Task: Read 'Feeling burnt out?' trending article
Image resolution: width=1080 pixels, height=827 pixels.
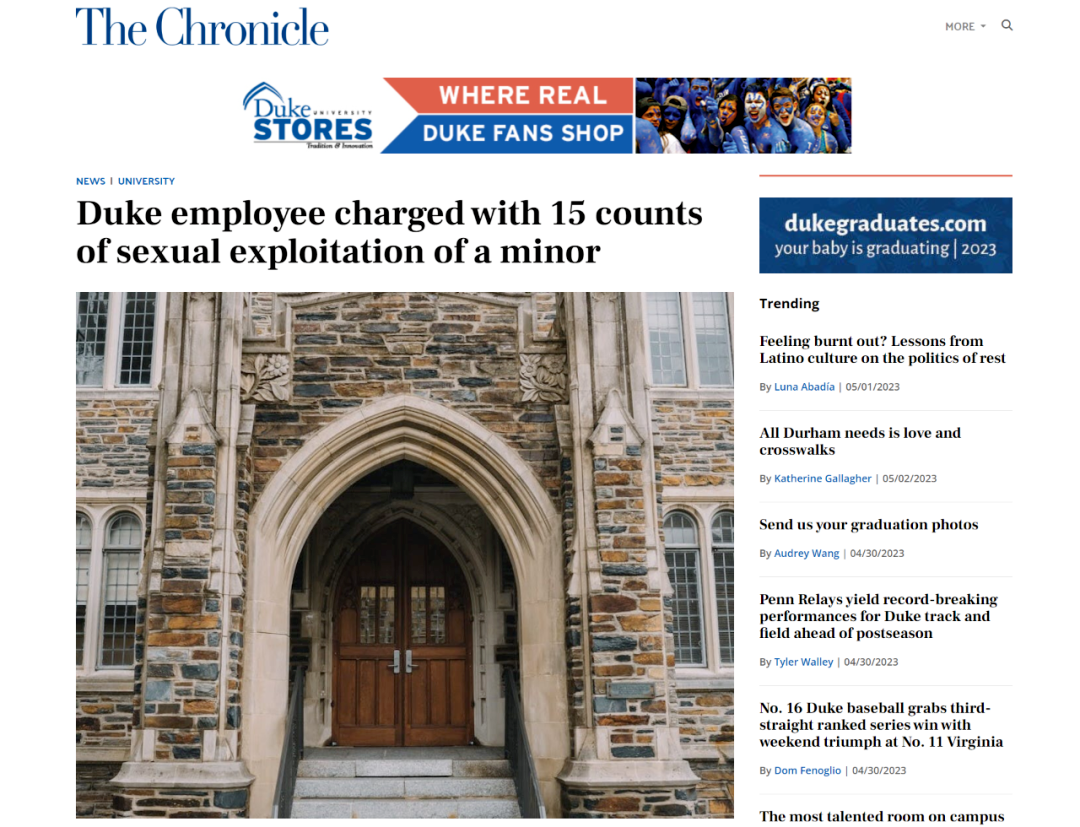Action: 882,350
